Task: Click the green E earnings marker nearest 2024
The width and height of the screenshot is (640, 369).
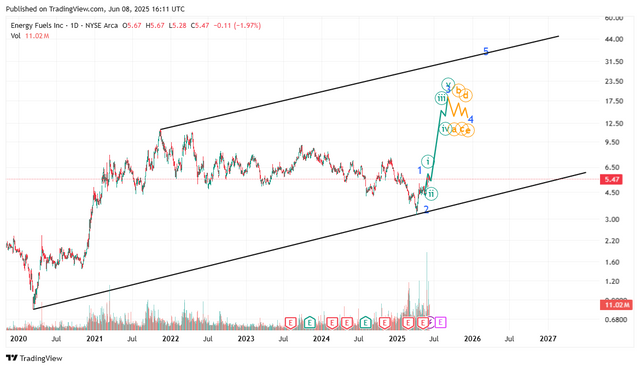Action: pyautogui.click(x=310, y=322)
